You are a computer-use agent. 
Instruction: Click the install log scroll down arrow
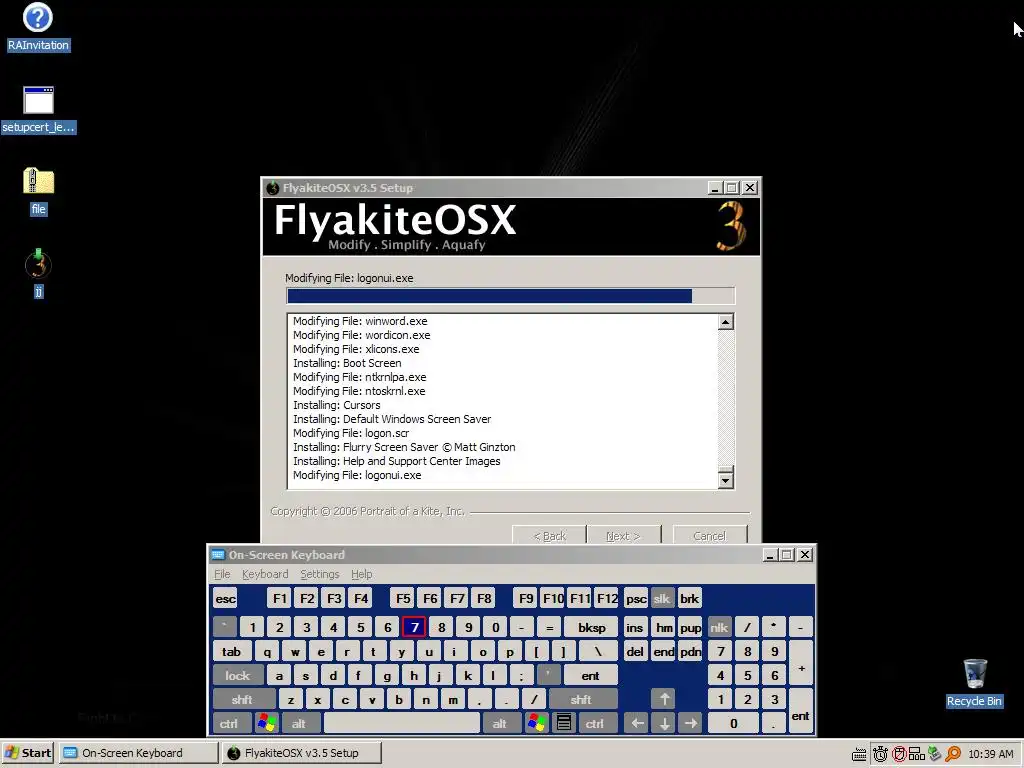[x=726, y=481]
